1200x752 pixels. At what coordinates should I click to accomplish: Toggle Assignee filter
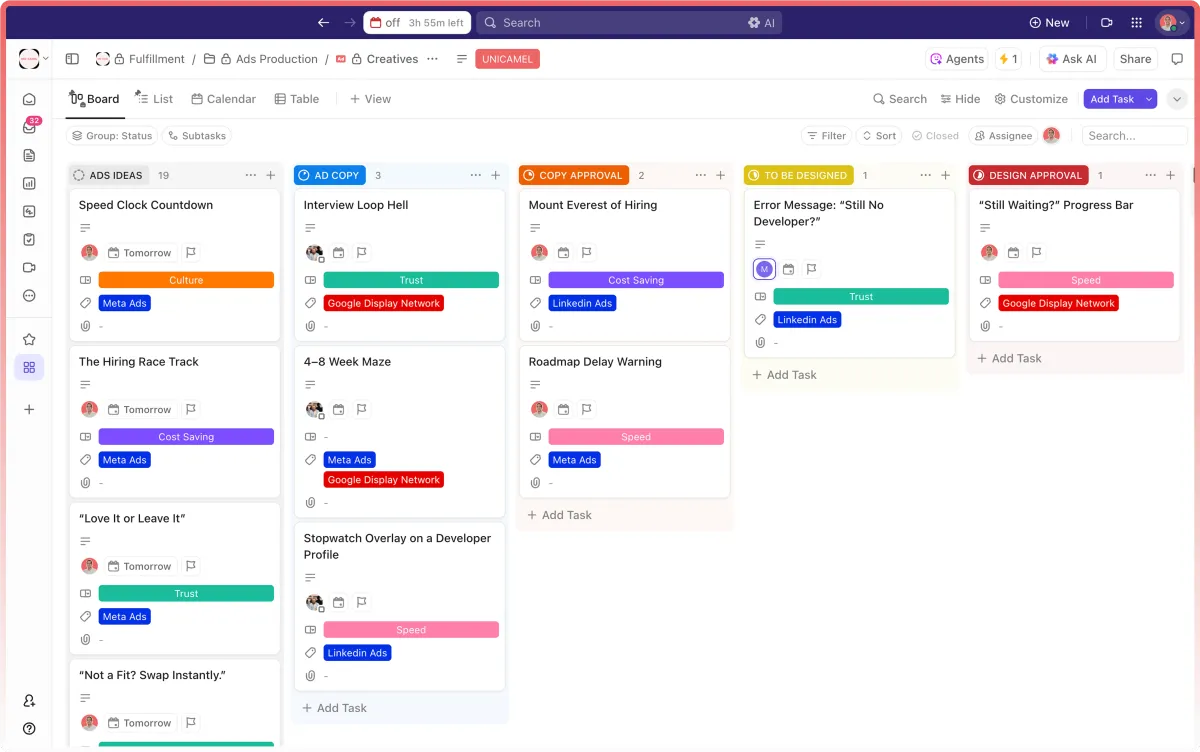pyautogui.click(x=1003, y=136)
